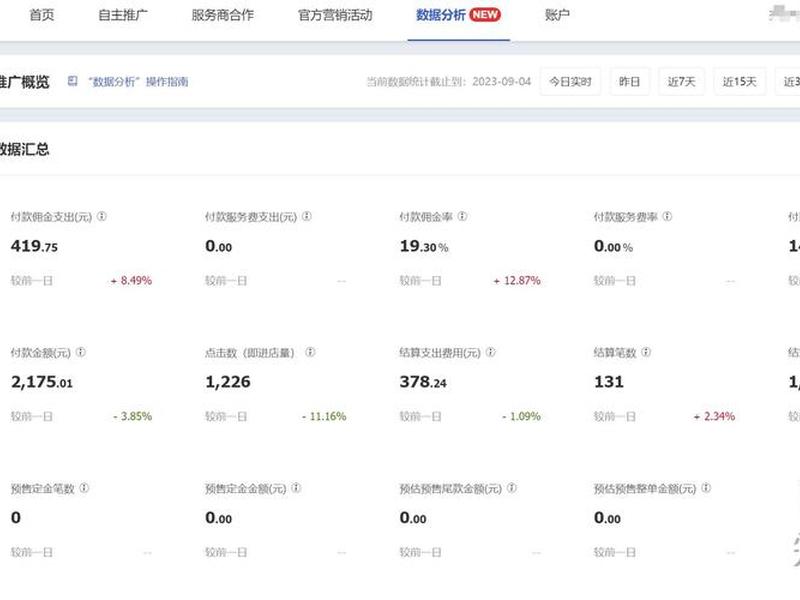Viewport: 800px width, 600px height.
Task: Click the 付款佣金支出(元) metric label
Action: (52, 217)
